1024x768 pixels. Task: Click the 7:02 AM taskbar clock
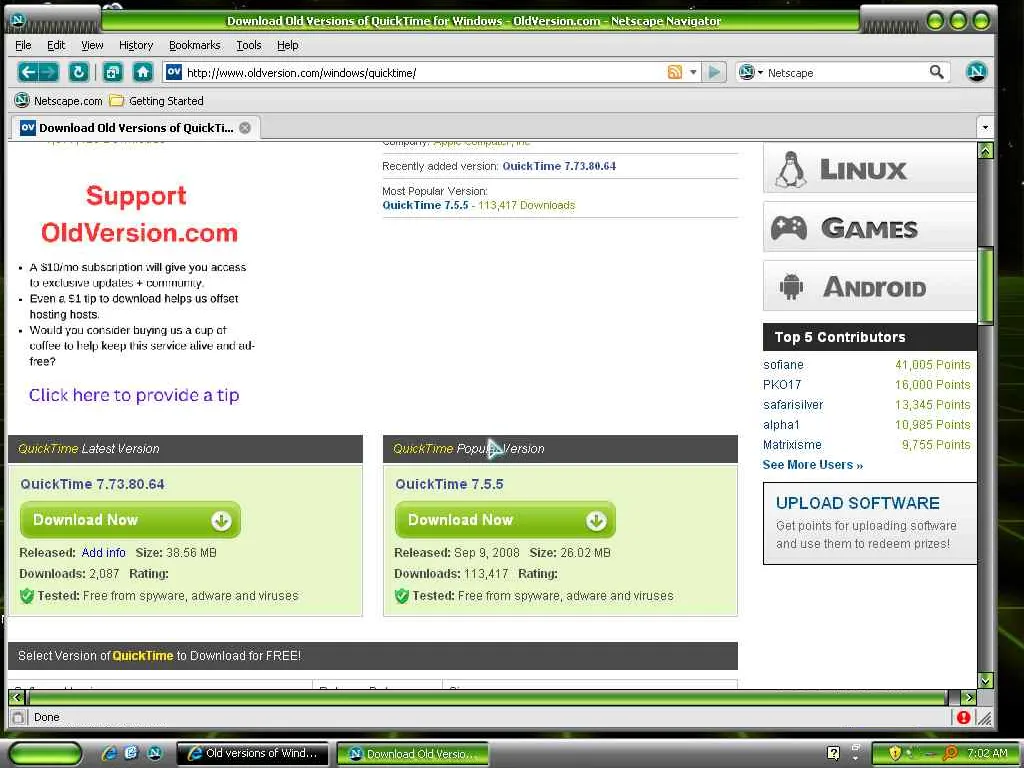(987, 753)
